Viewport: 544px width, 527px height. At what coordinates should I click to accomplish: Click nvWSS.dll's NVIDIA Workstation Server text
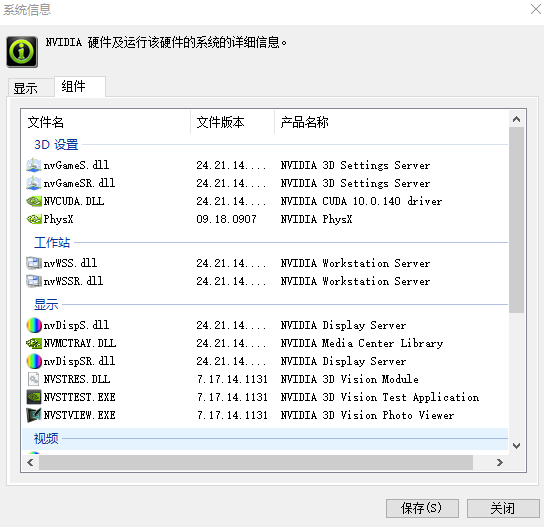[355, 263]
